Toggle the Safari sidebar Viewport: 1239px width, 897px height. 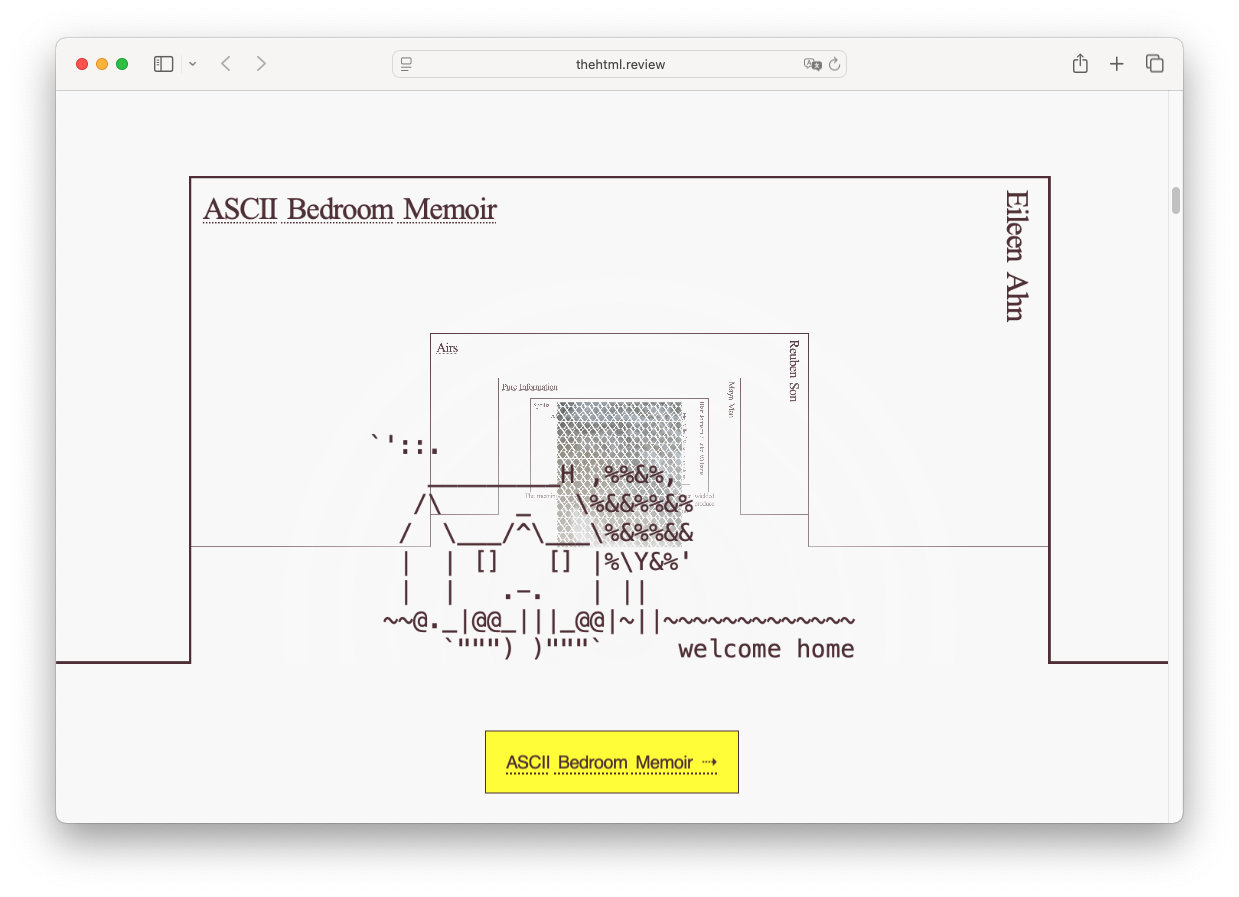164,64
